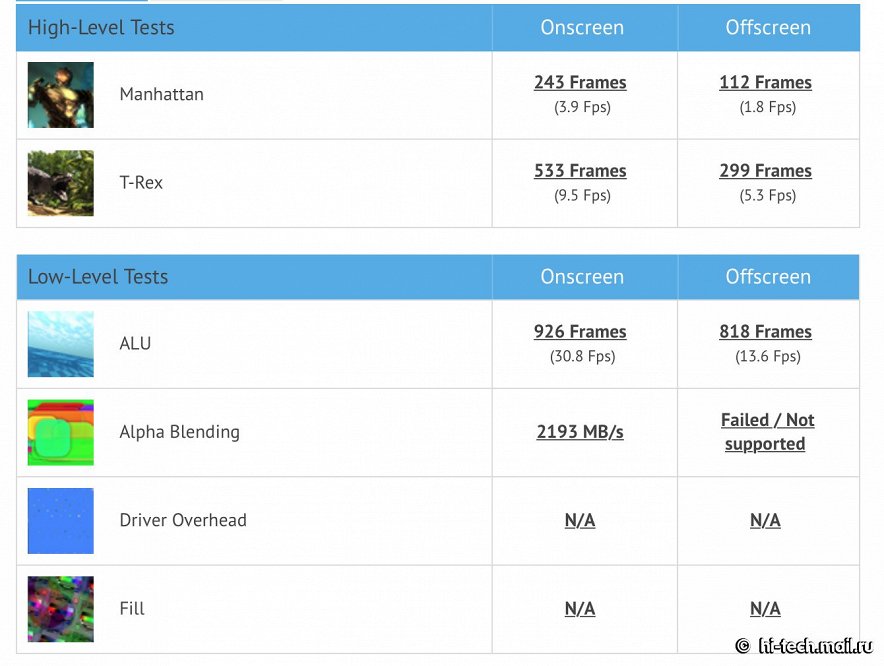Screen dimensions: 884x666
Task: Open the Manhattan test thumbnail
Action: point(61,95)
